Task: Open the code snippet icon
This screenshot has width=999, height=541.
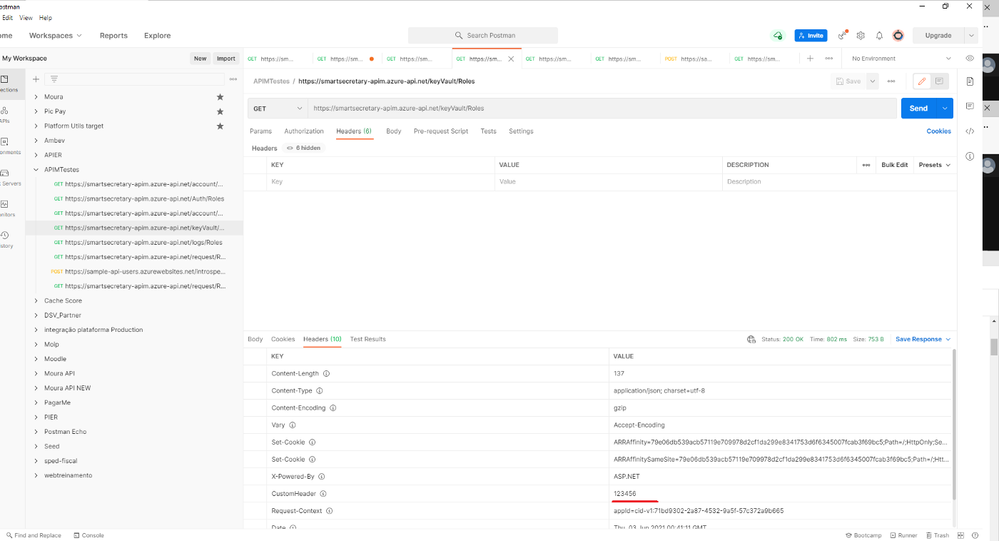Action: (x=970, y=131)
